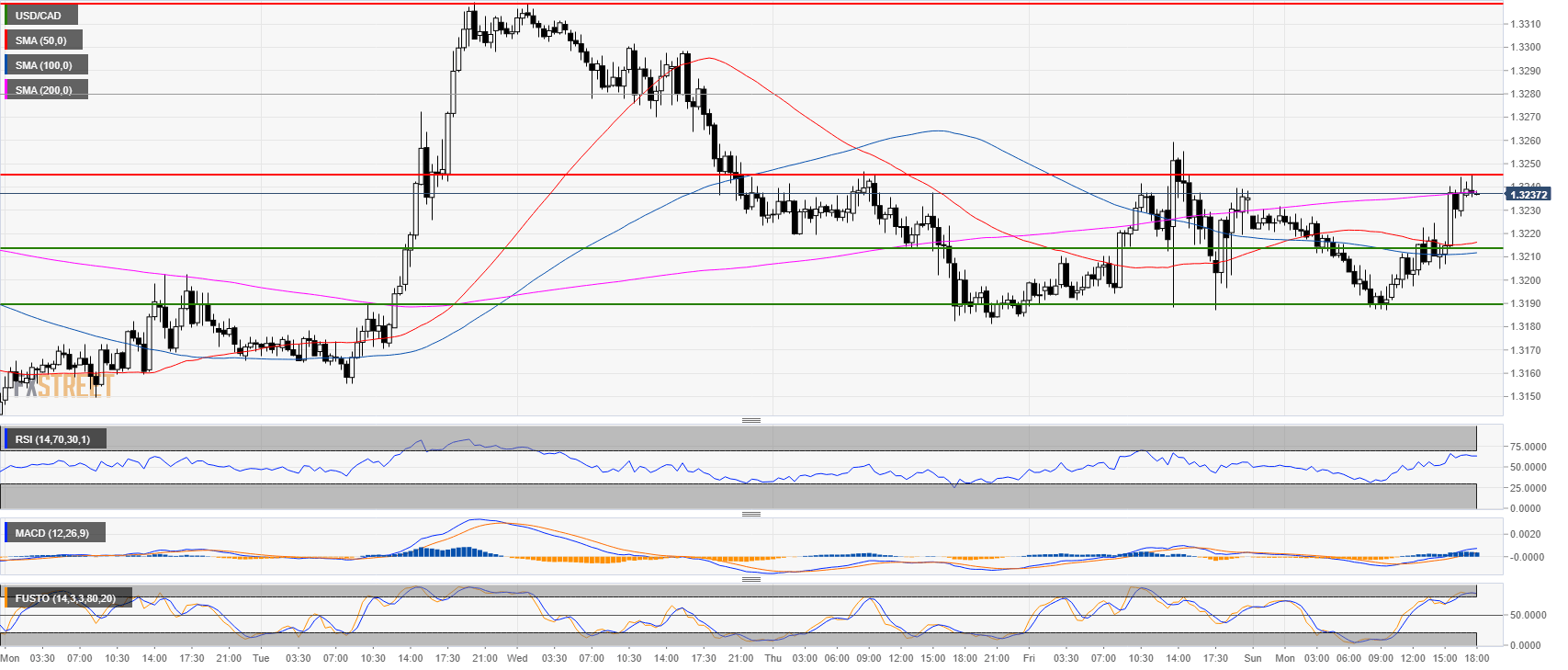Click the FXStreet watermark logo

click(62, 387)
